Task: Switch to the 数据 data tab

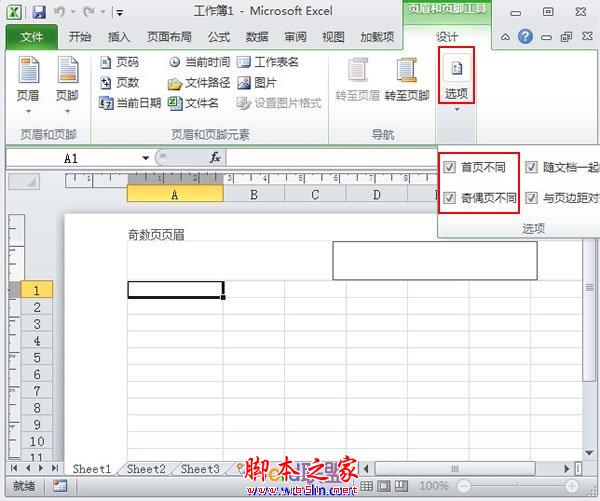Action: click(x=257, y=37)
